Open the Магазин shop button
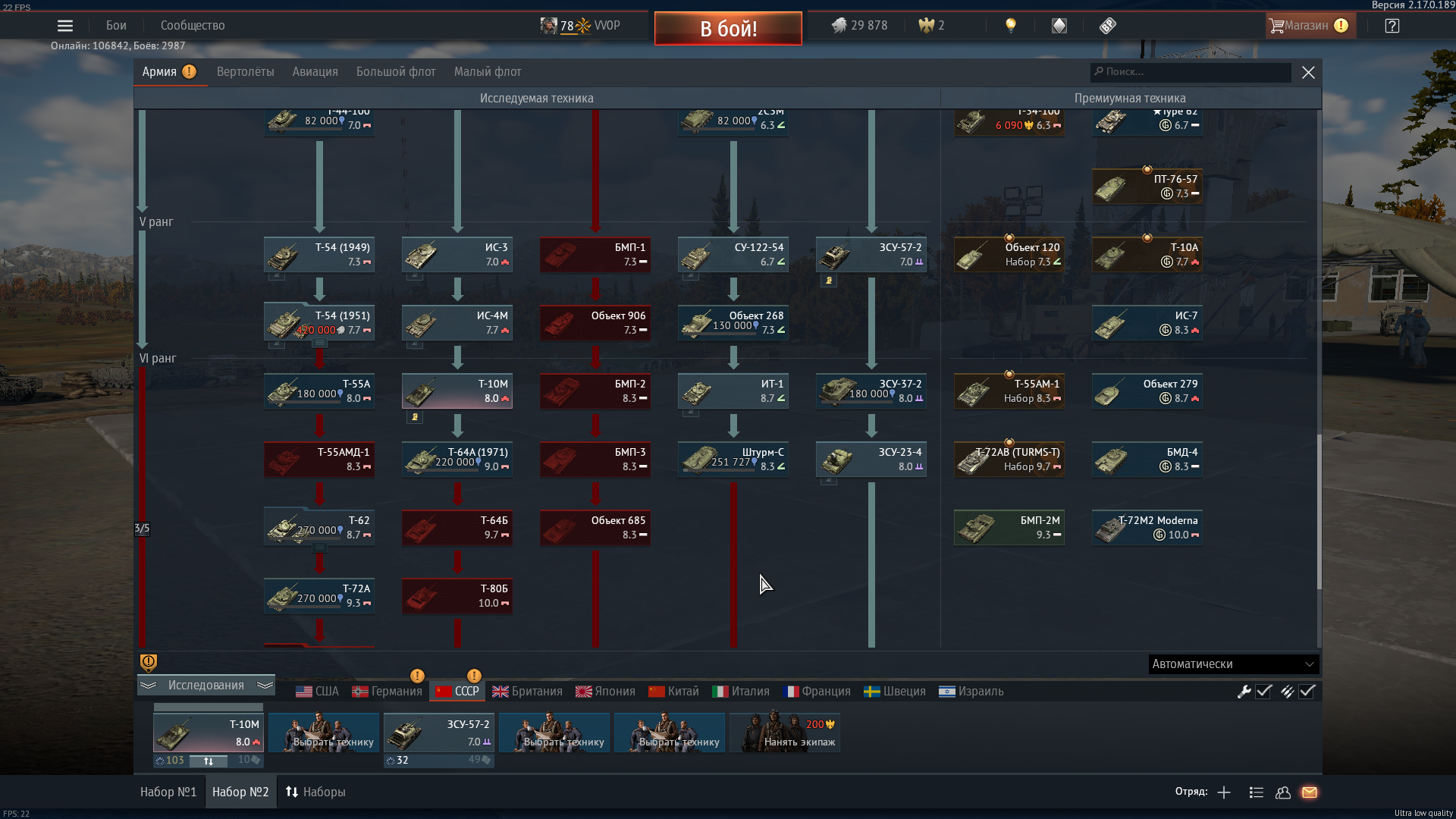 pyautogui.click(x=1310, y=26)
